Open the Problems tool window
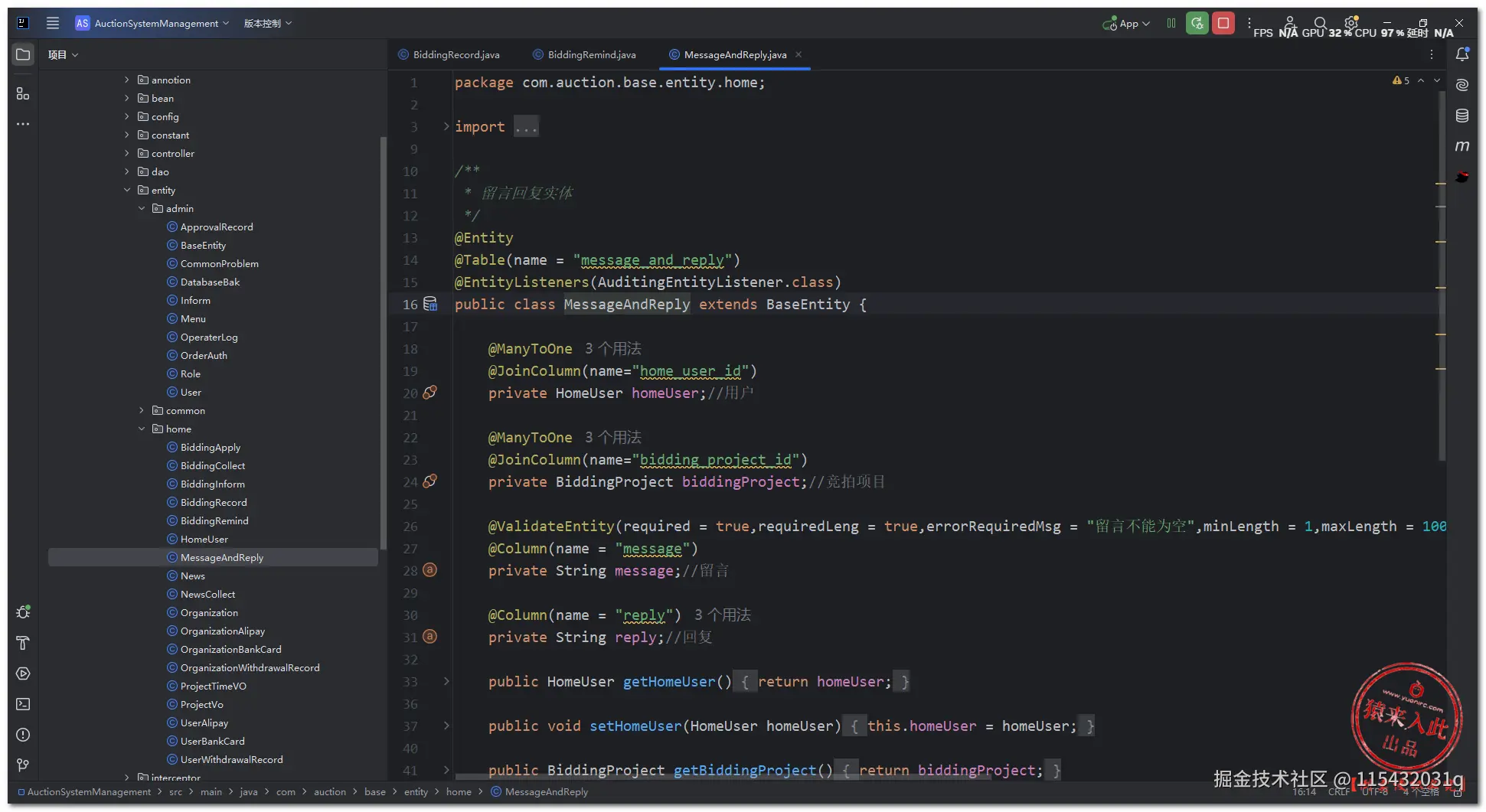This screenshot has width=1486, height=812. (x=23, y=735)
